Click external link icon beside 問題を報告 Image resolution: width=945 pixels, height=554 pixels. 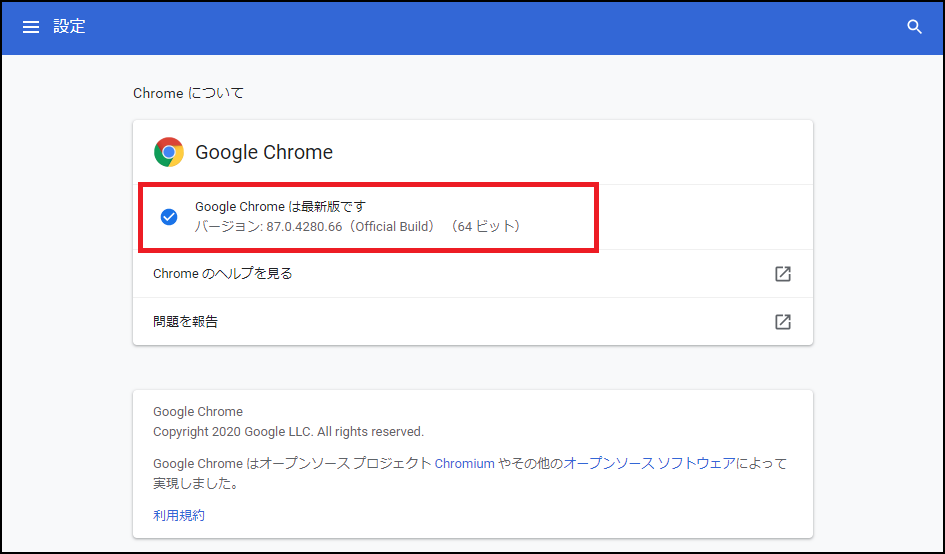783,322
